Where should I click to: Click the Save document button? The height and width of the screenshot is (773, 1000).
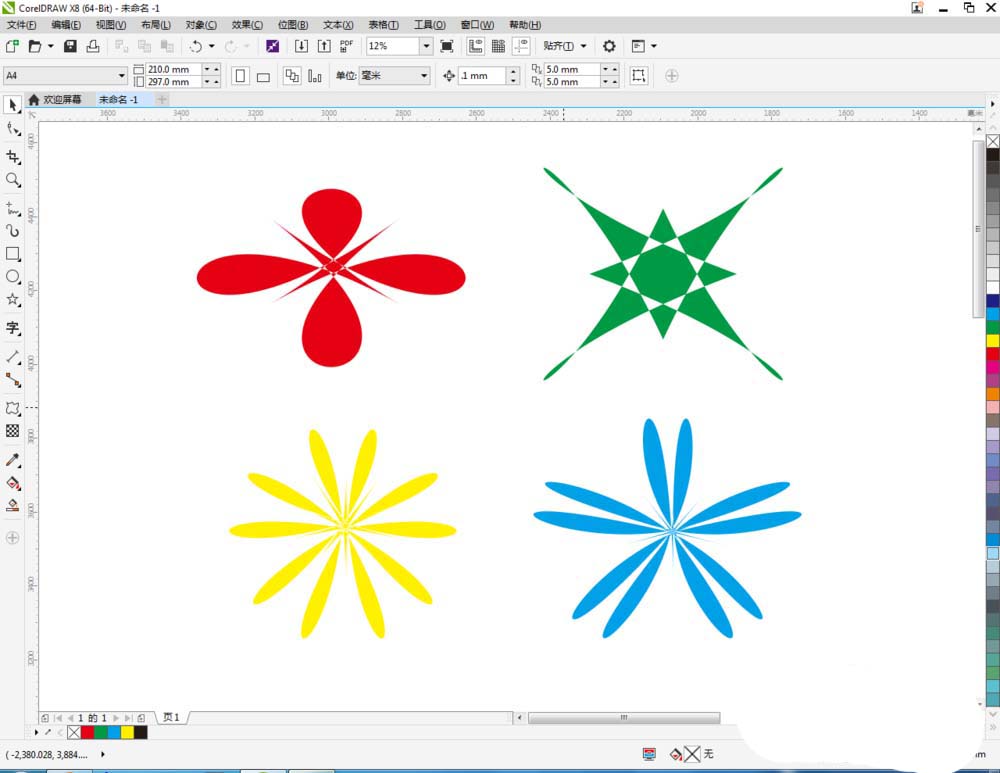68,46
